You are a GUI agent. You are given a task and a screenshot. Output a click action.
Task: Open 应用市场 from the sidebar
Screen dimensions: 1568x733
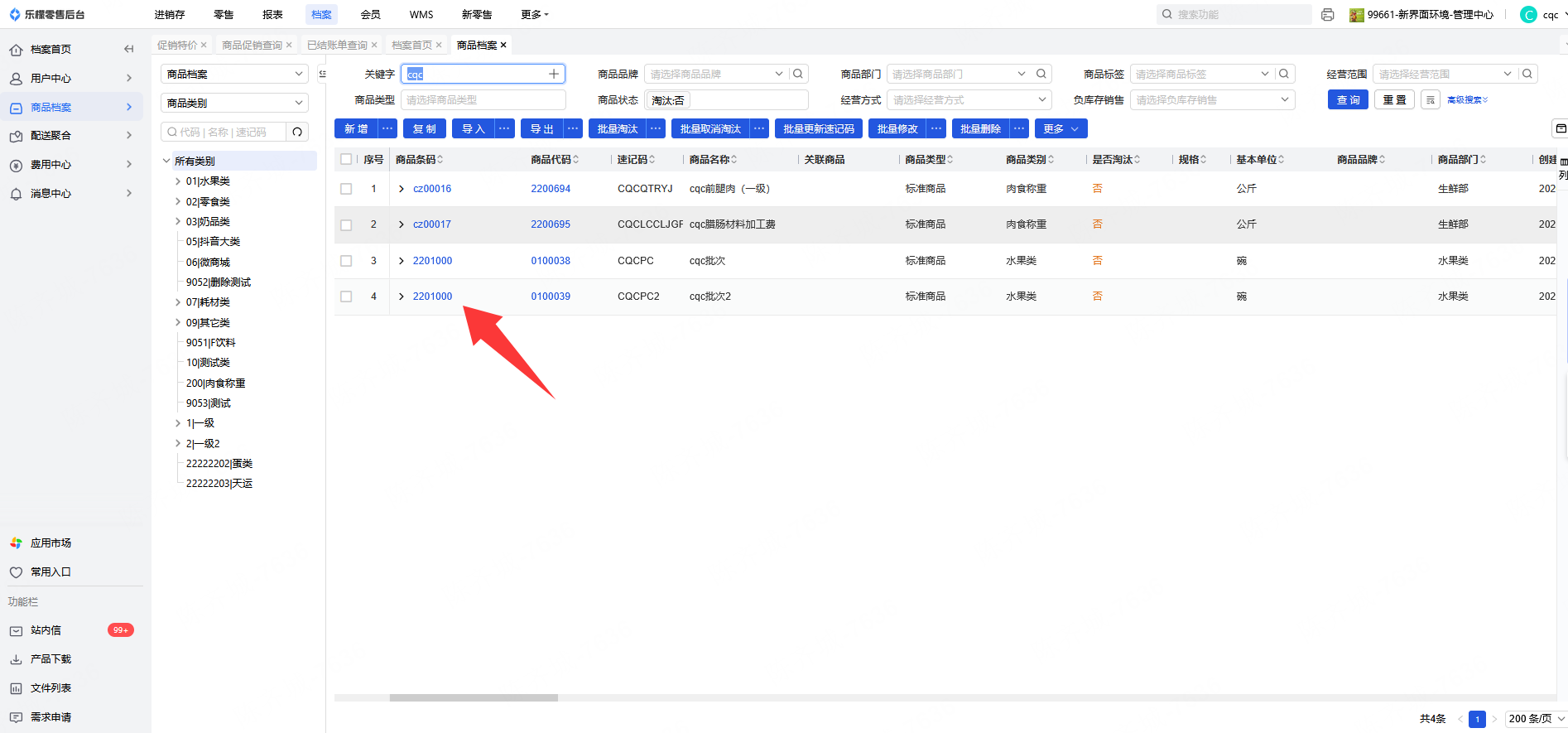click(x=51, y=543)
